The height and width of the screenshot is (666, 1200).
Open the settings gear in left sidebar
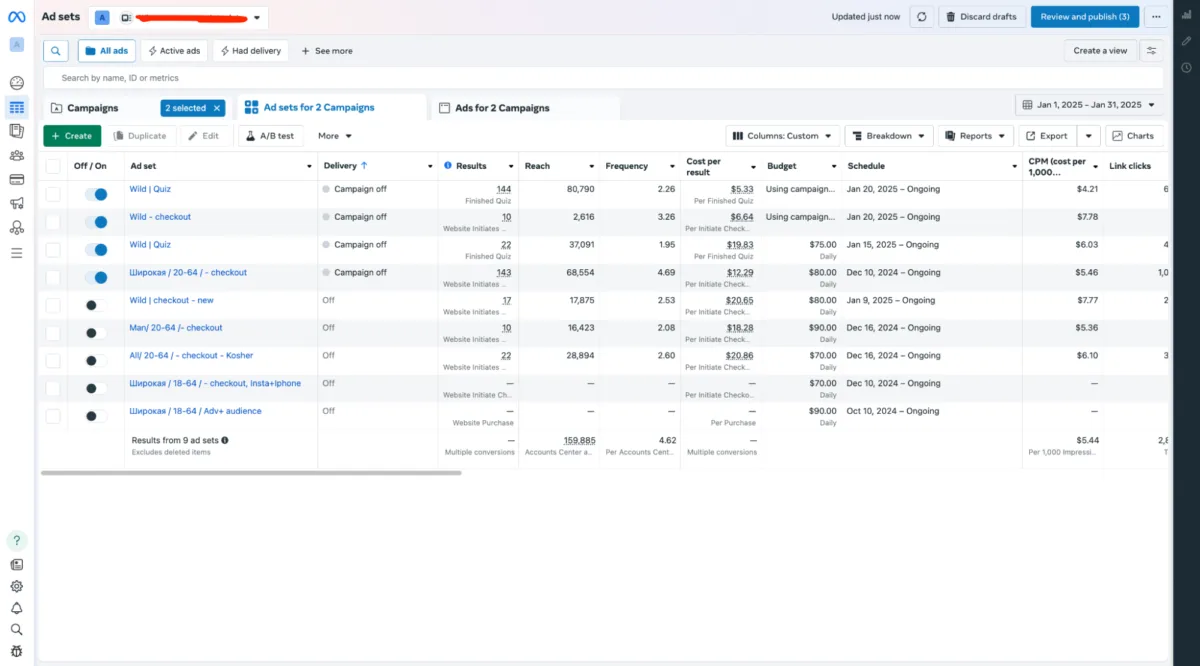point(16,587)
